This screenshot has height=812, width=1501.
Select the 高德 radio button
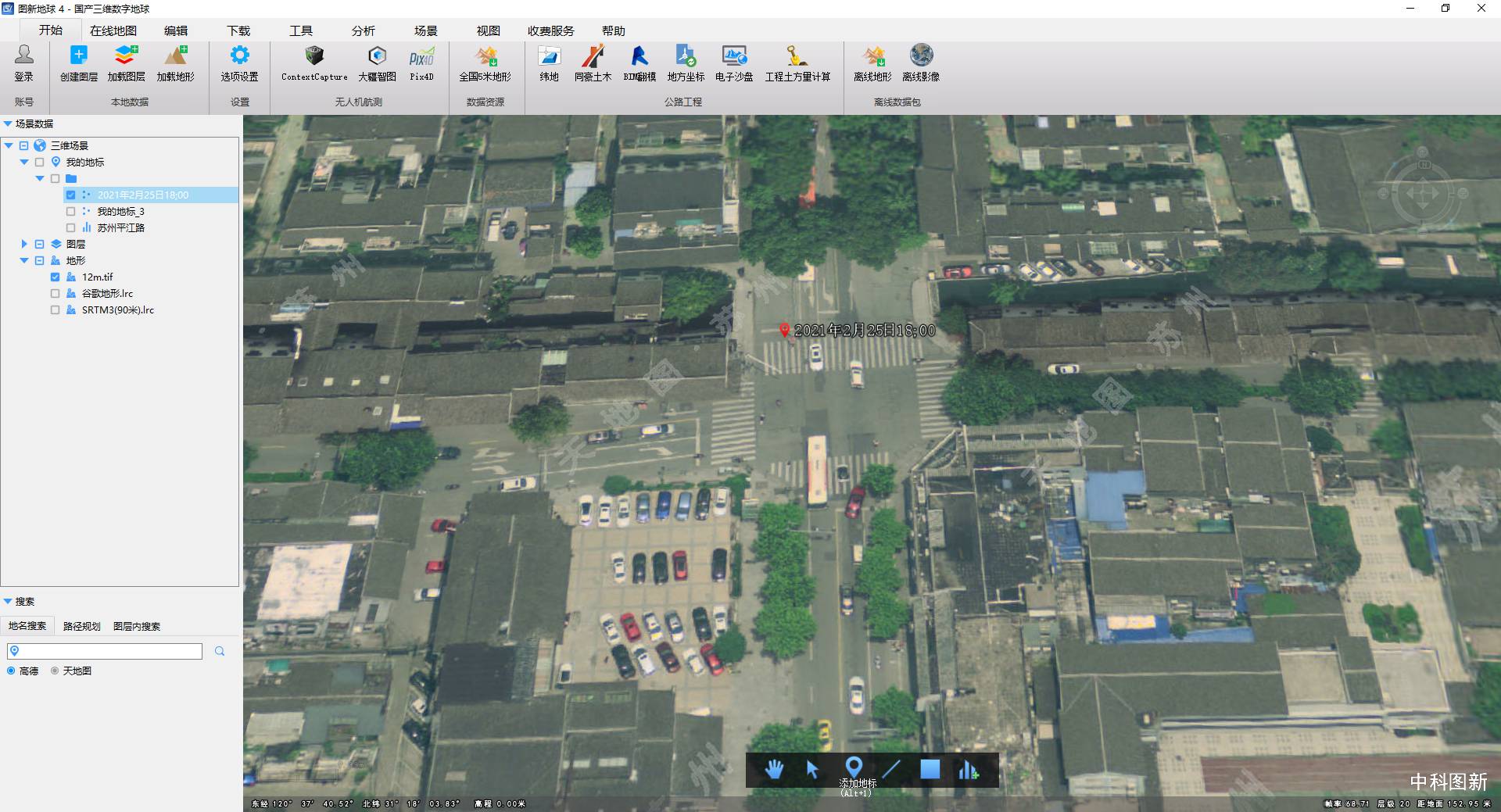click(x=11, y=671)
